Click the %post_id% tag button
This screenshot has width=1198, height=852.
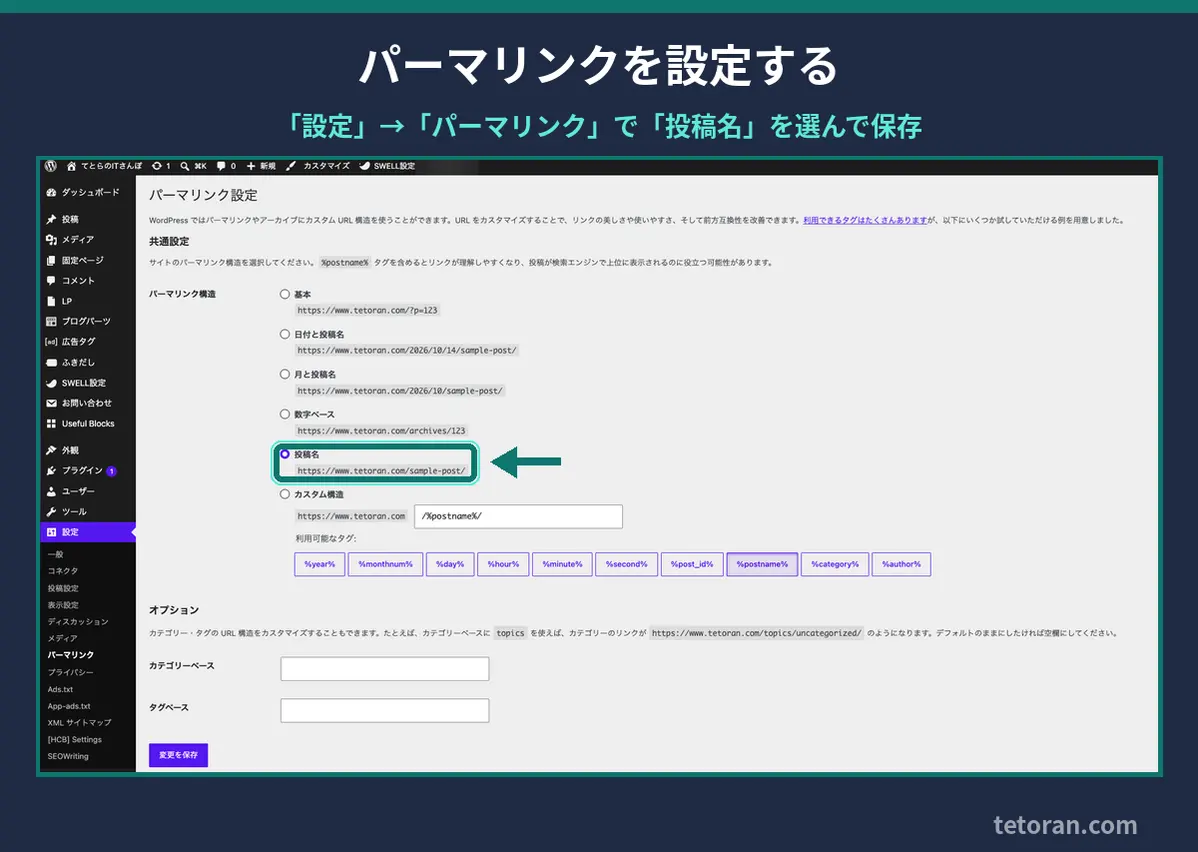tap(692, 564)
